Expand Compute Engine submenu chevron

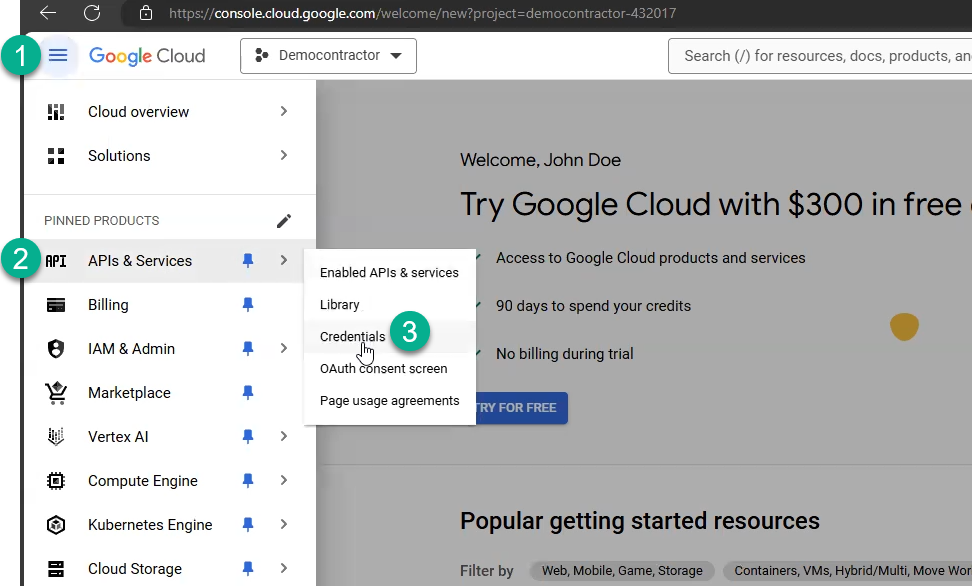[x=283, y=480]
